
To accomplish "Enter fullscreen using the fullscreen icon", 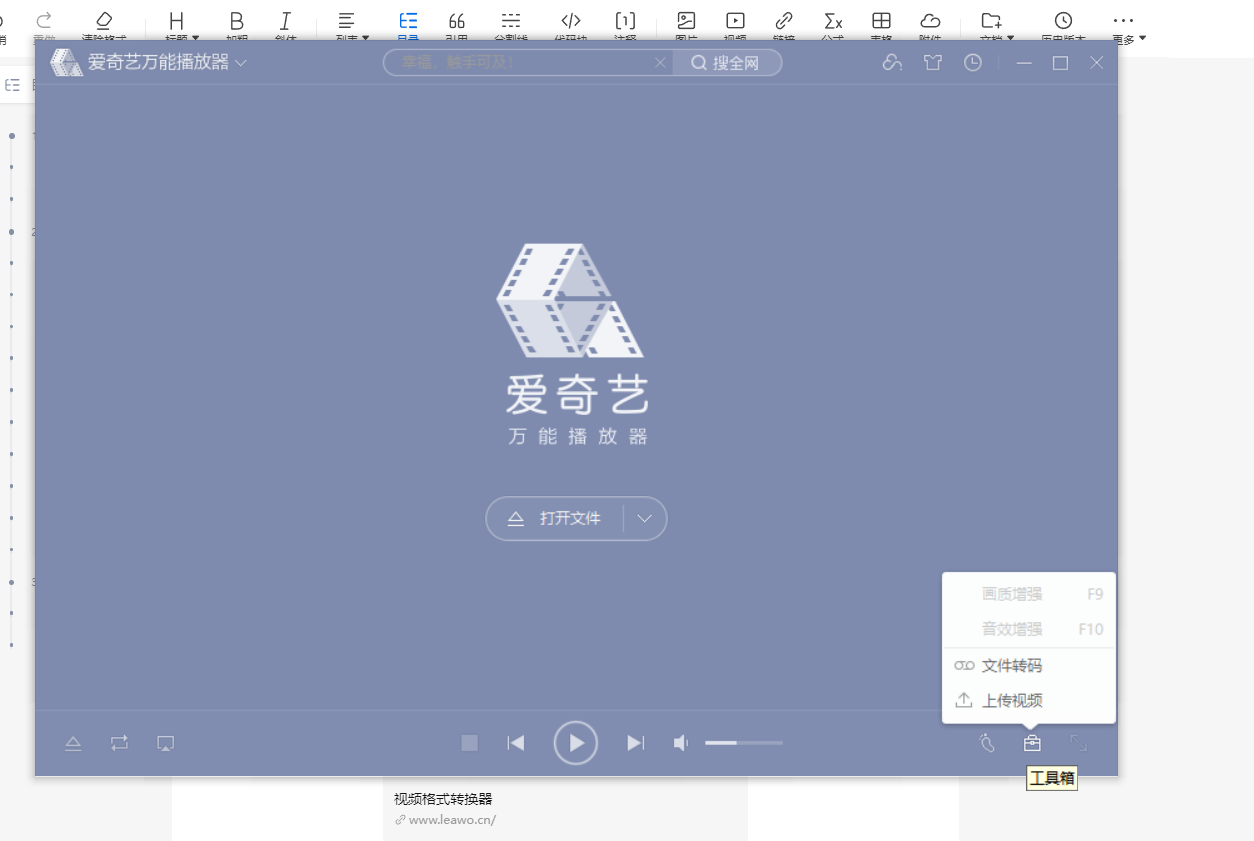I will (1078, 743).
